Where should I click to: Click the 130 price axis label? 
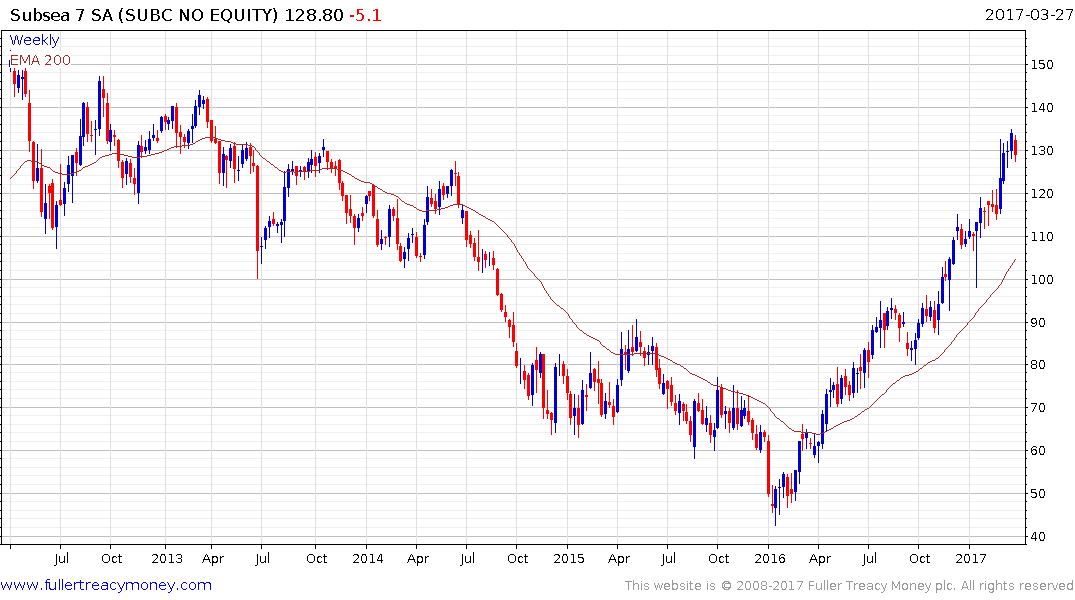click(1042, 151)
